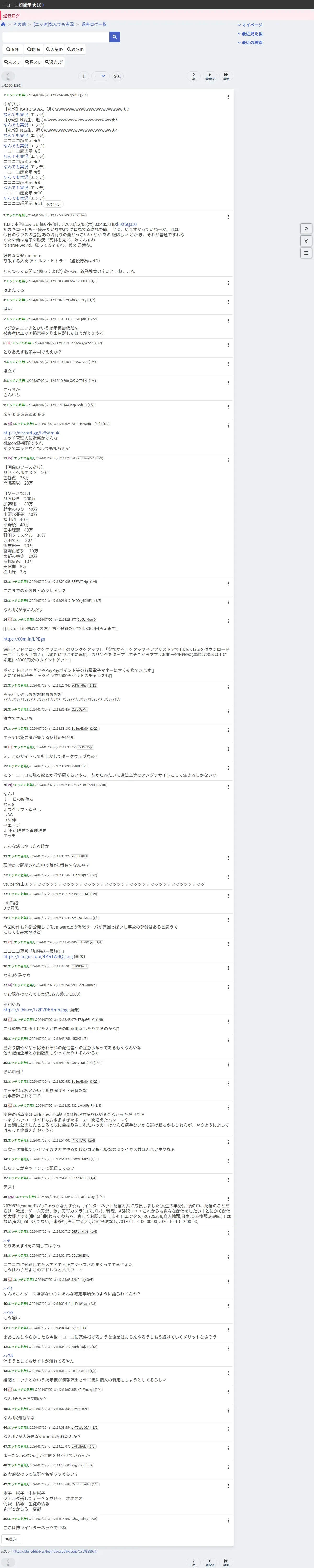Click the 必死ID button
The height and width of the screenshot is (1568, 314).
point(76,50)
